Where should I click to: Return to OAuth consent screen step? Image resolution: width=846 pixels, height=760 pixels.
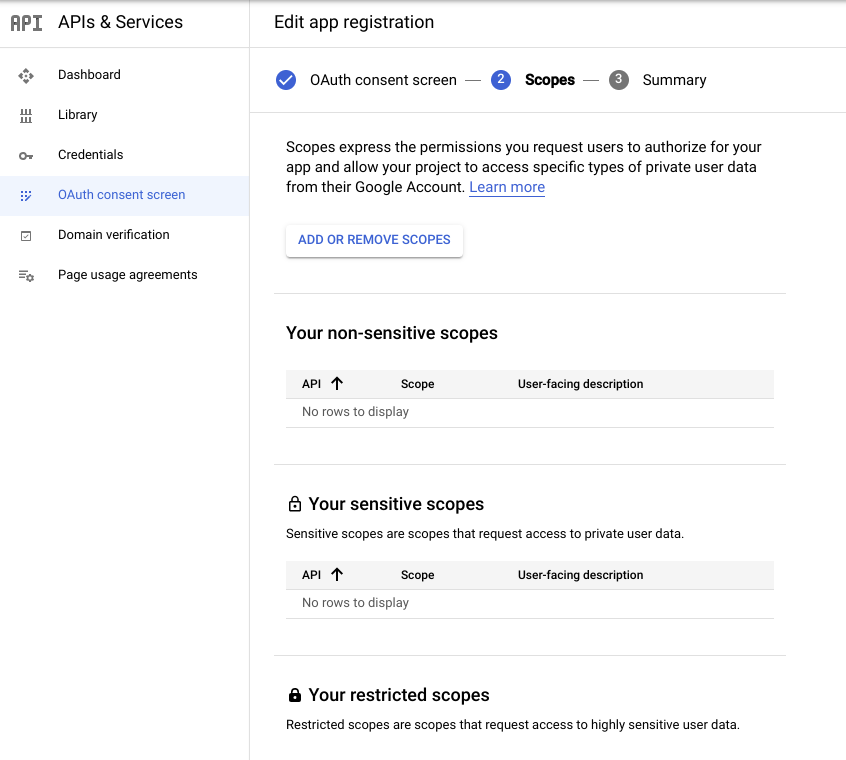(x=383, y=80)
